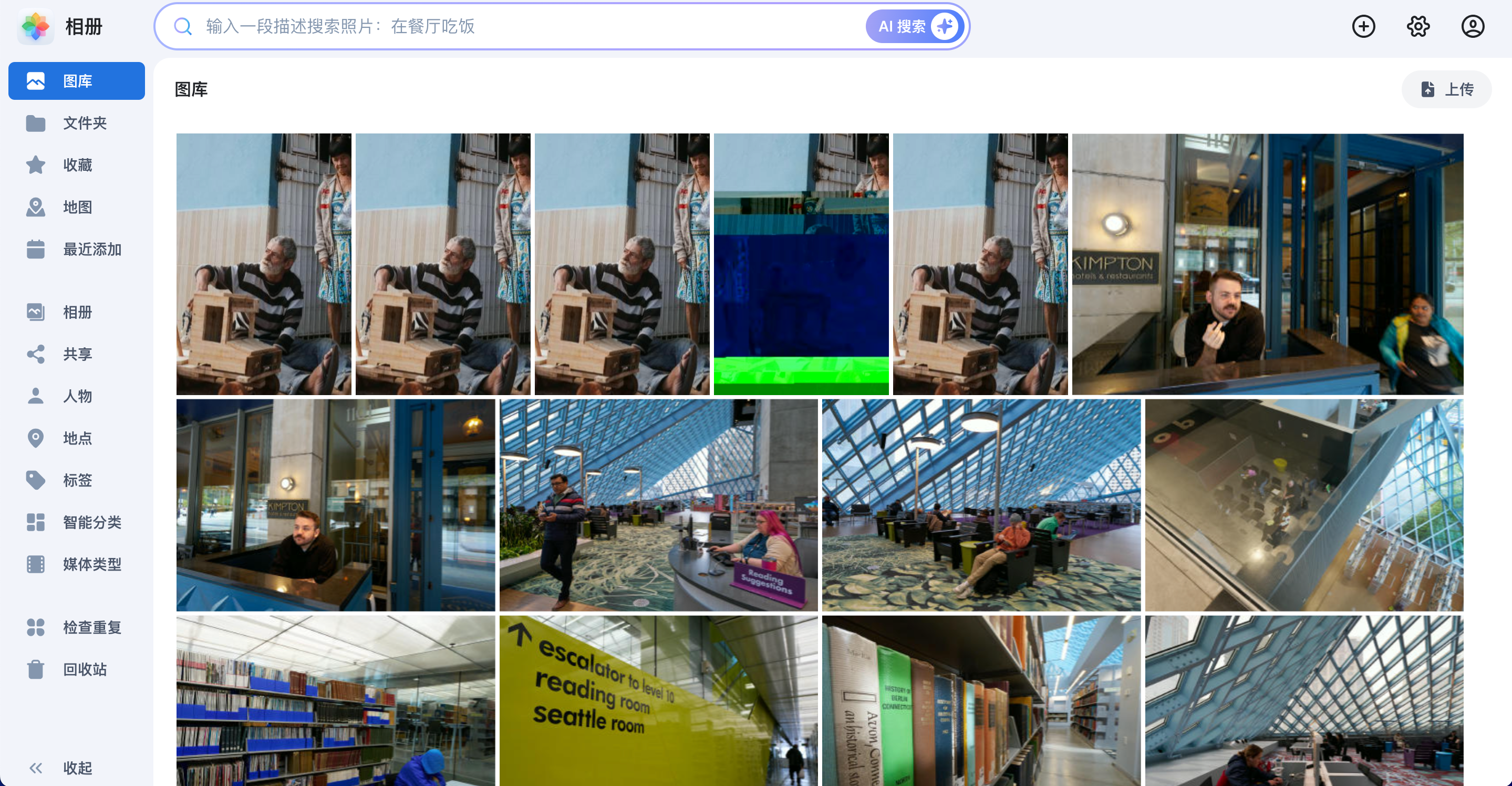
Task: Focus the photo description search field
Action: (529, 26)
